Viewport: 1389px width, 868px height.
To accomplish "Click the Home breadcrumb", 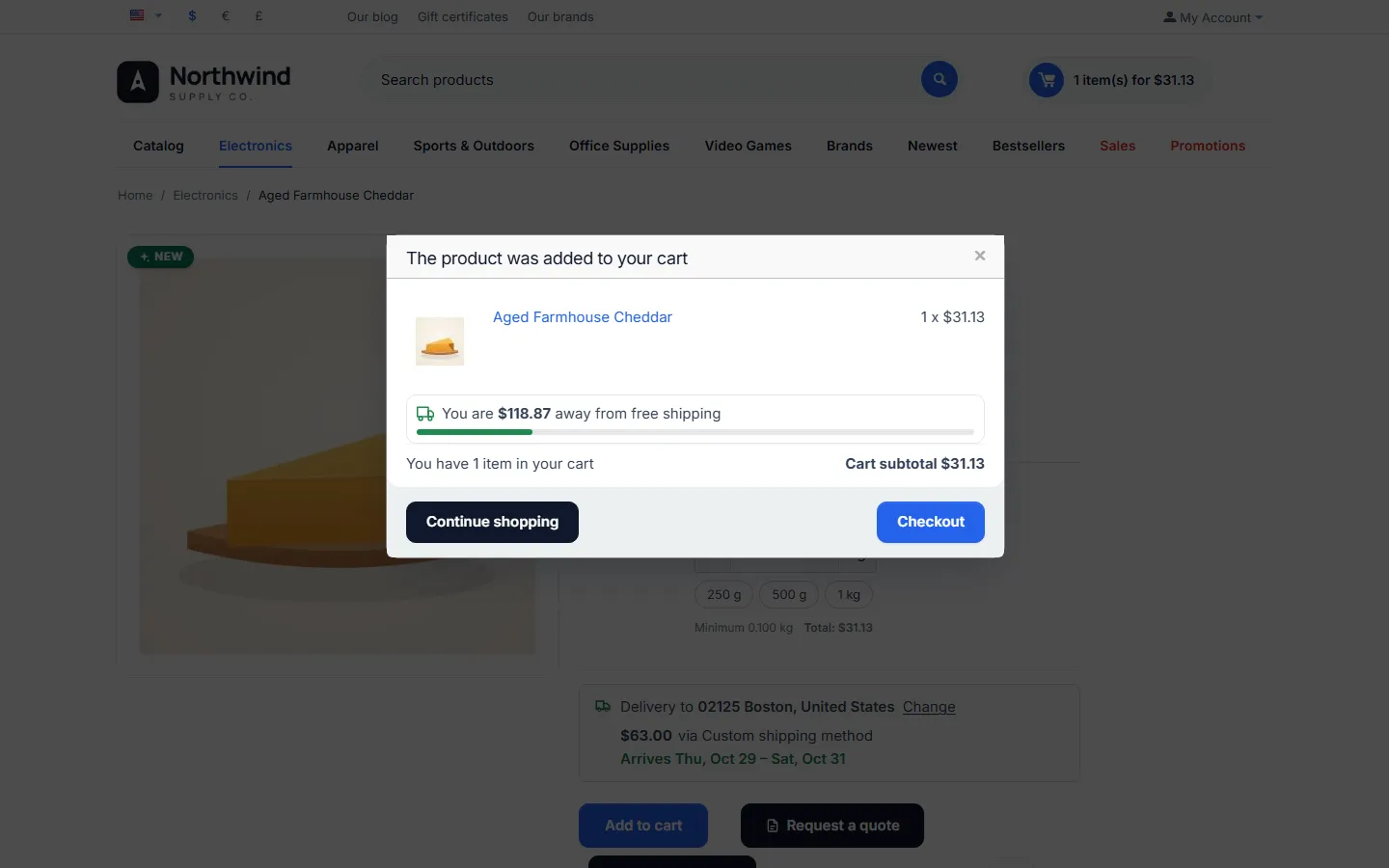I will 135,195.
